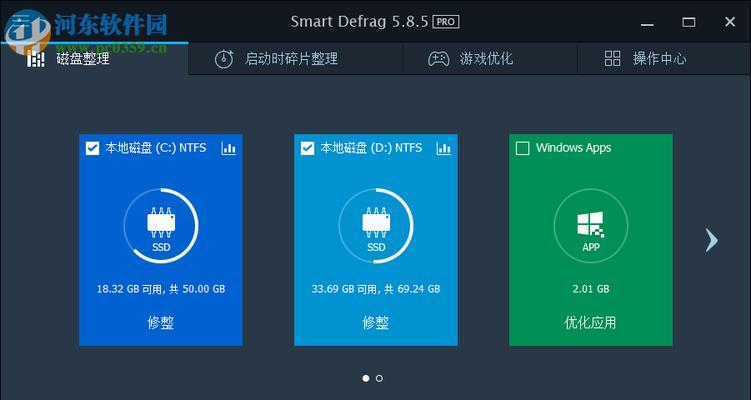
Task: Select the first page indicator dot
Action: pyautogui.click(x=366, y=378)
